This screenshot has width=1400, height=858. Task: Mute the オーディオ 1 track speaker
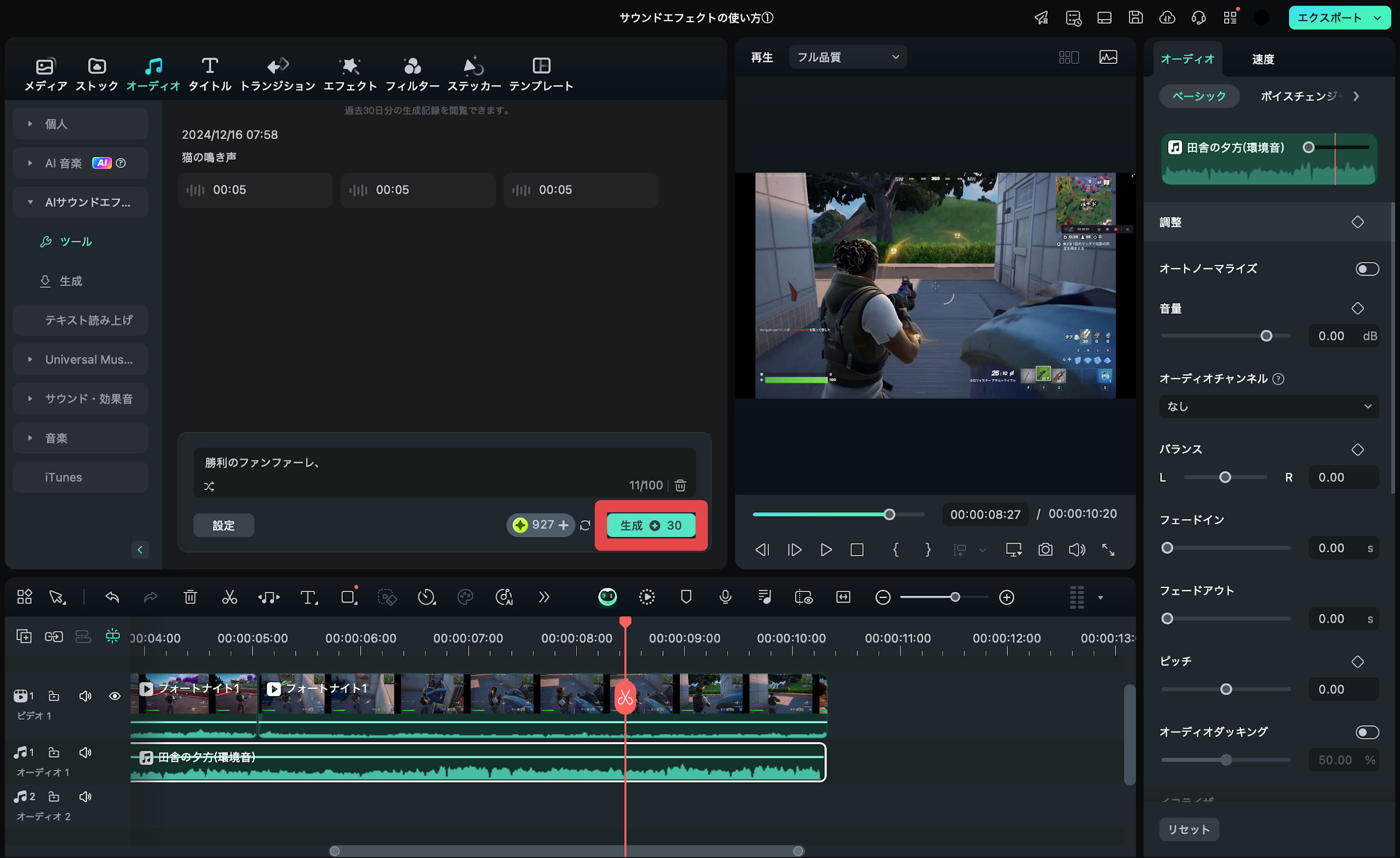pyautogui.click(x=85, y=752)
